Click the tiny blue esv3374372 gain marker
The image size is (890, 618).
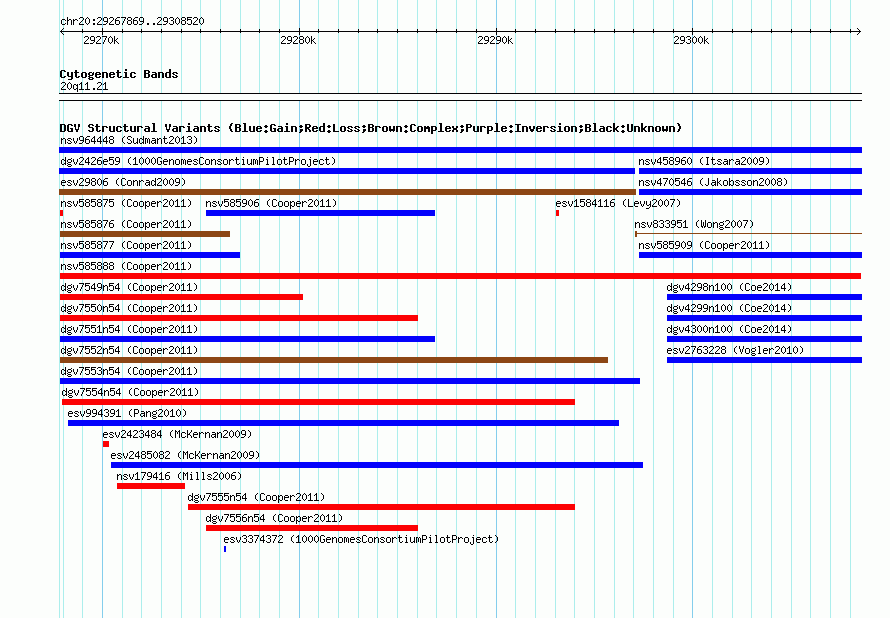tap(225, 549)
